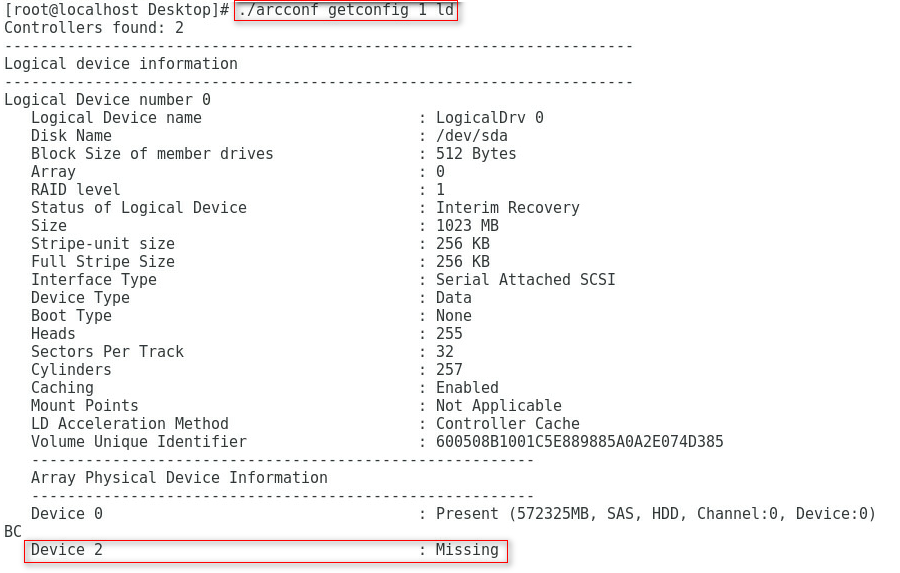Screen dimensions: 900x573
Task: Click the LogicalDrv 0 value
Action: click(490, 118)
